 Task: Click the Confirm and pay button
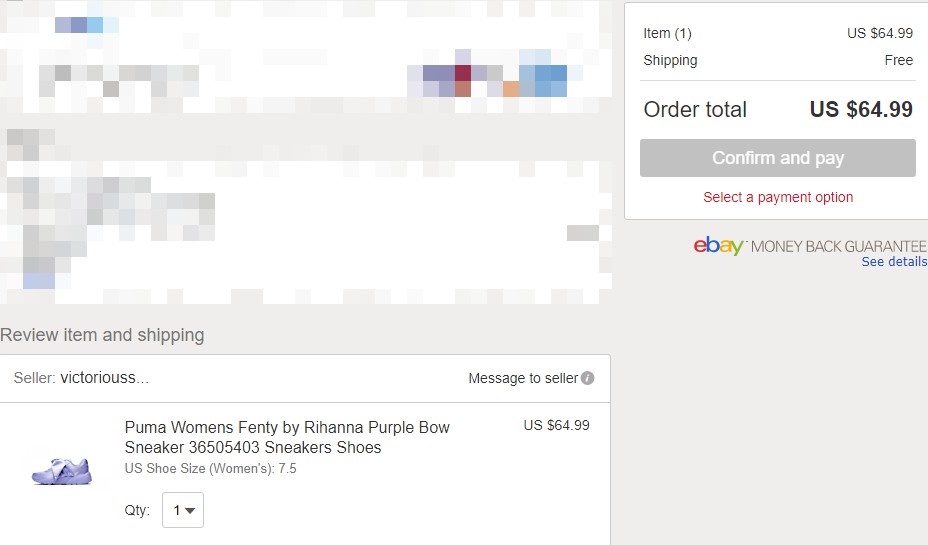[778, 158]
